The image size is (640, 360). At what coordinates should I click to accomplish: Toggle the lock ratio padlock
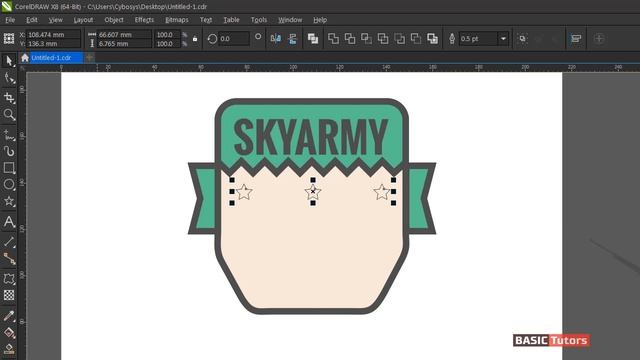195,39
